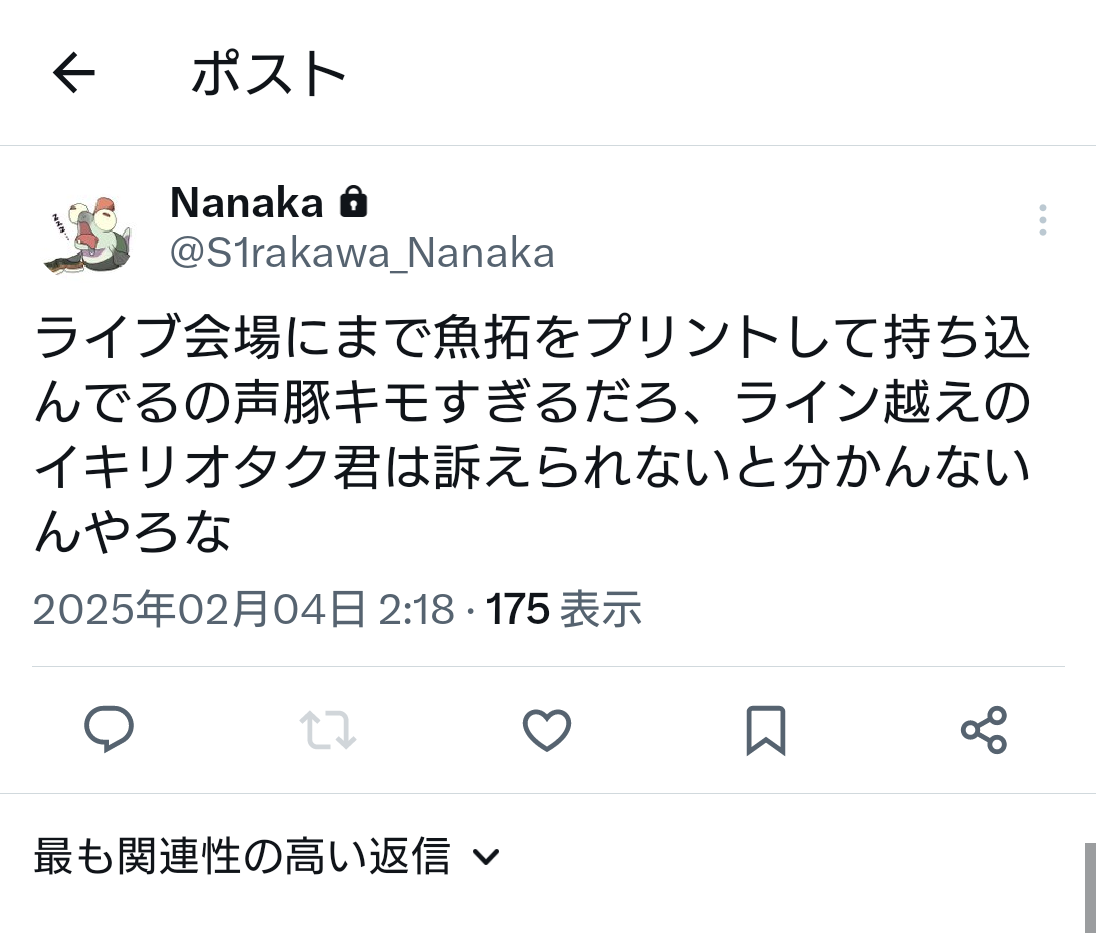Open the 最も関連性の高い返信 sort menu
The width and height of the screenshot is (1096, 933).
[x=266, y=855]
